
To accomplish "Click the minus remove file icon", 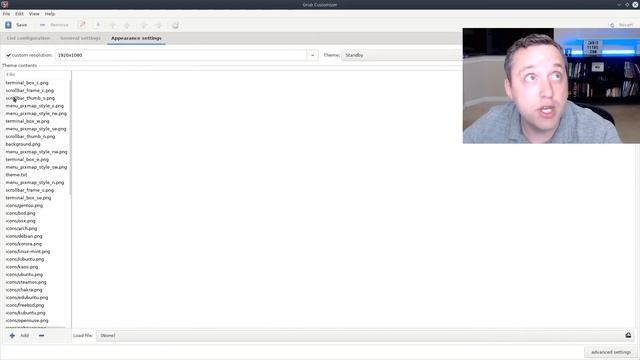I will (41, 336).
